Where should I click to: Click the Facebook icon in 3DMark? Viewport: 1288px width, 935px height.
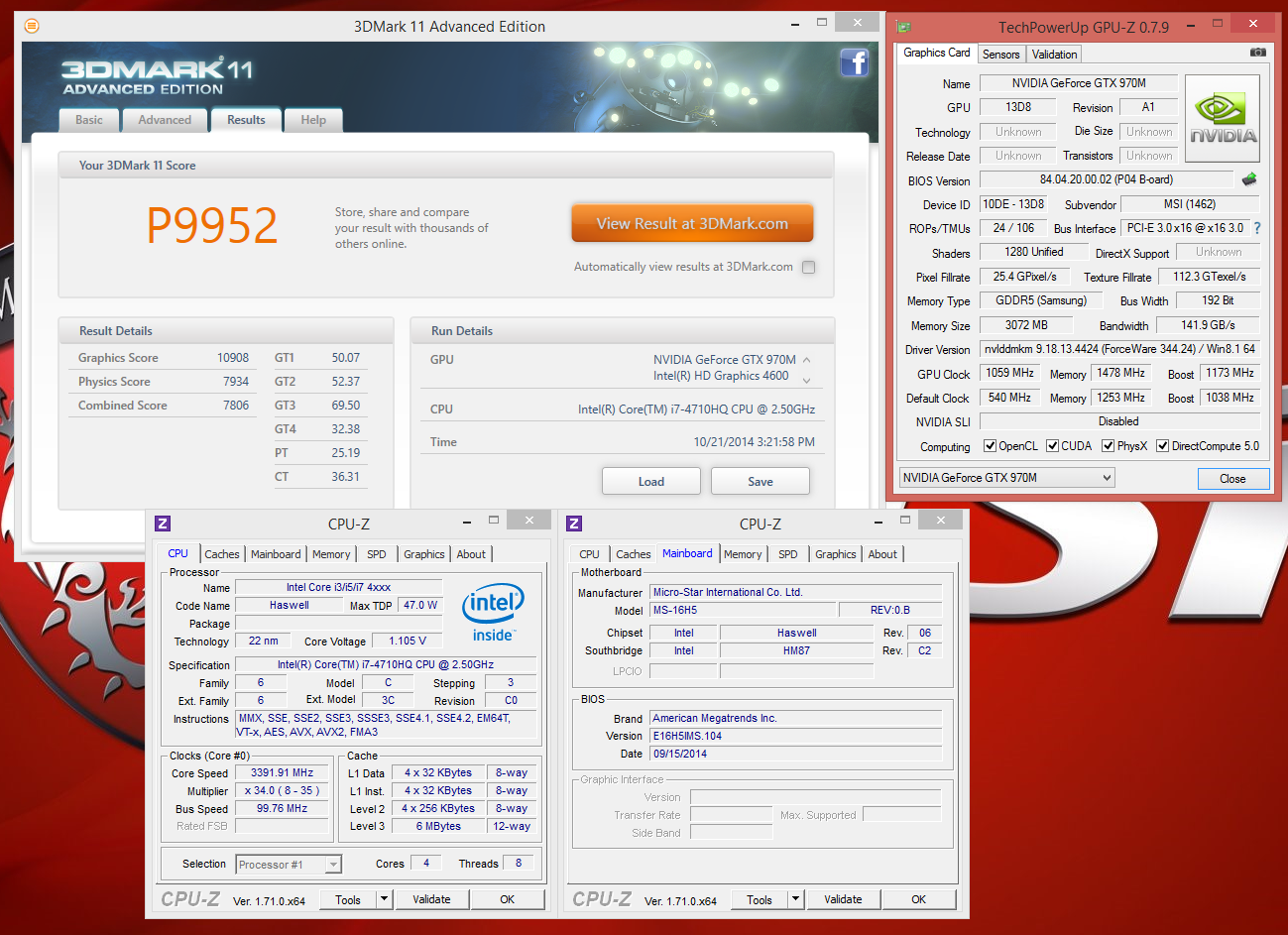(855, 62)
